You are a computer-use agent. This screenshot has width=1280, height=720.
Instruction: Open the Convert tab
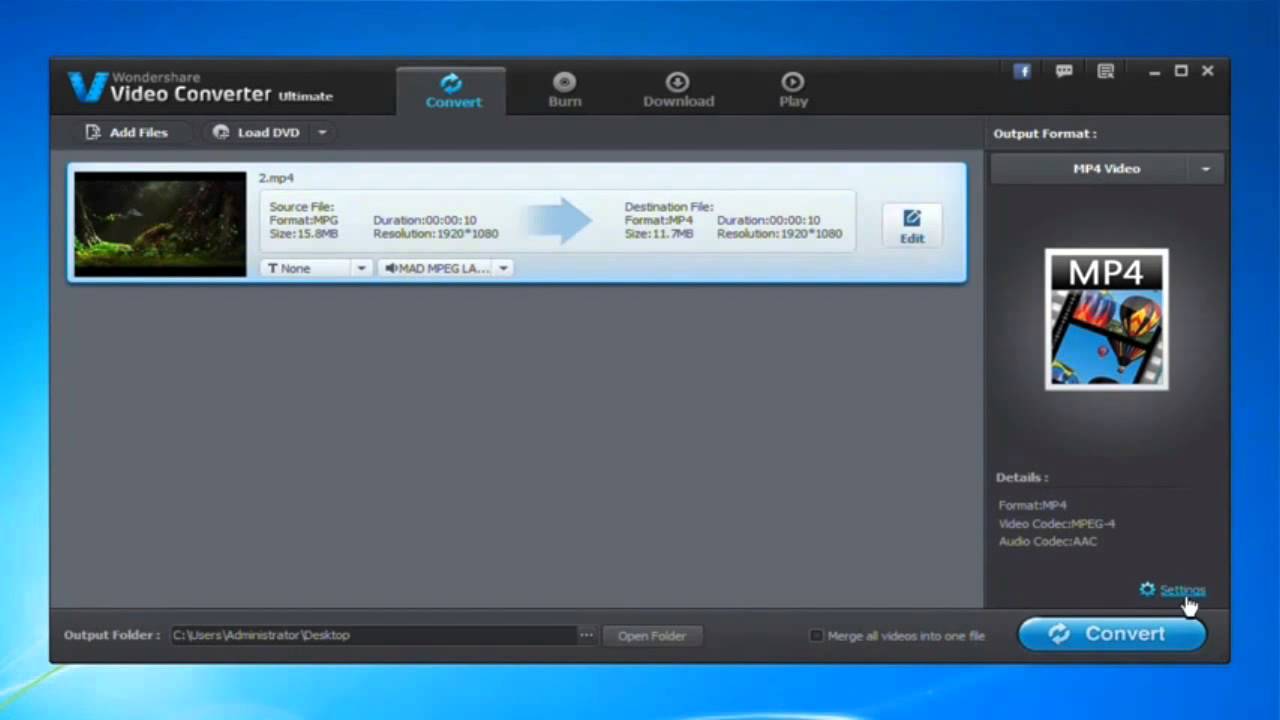point(452,91)
